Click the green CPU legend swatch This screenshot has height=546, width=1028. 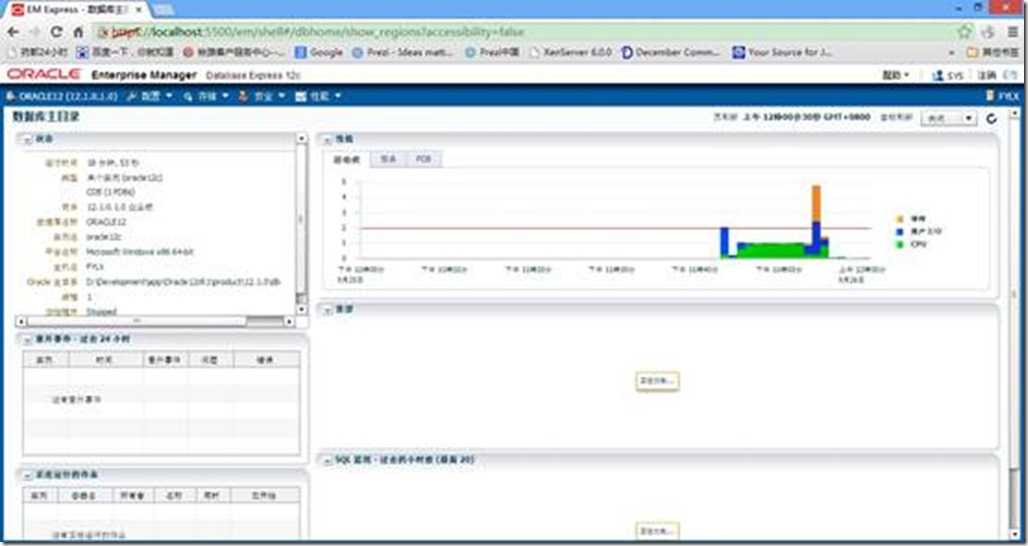point(900,244)
